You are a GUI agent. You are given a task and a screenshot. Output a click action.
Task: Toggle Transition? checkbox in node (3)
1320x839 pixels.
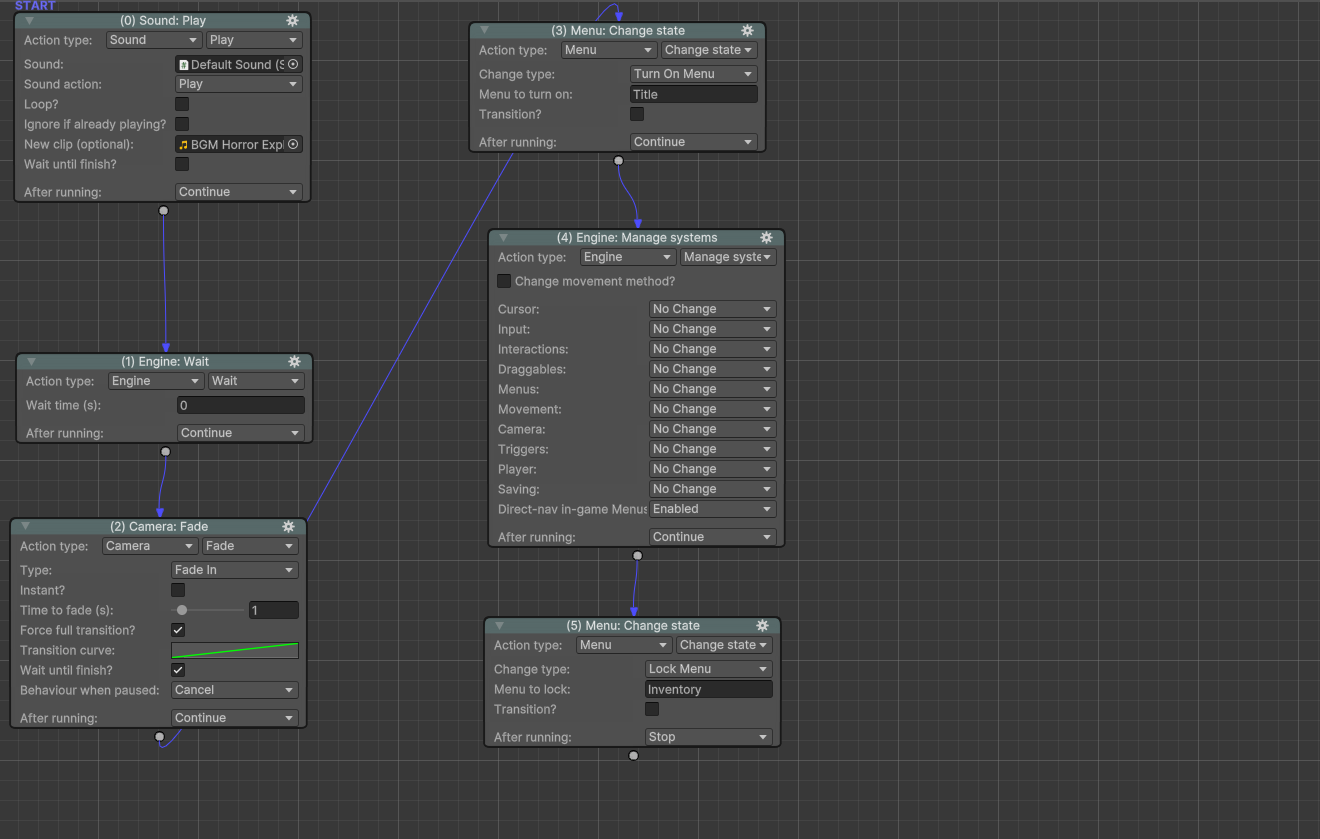[637, 114]
